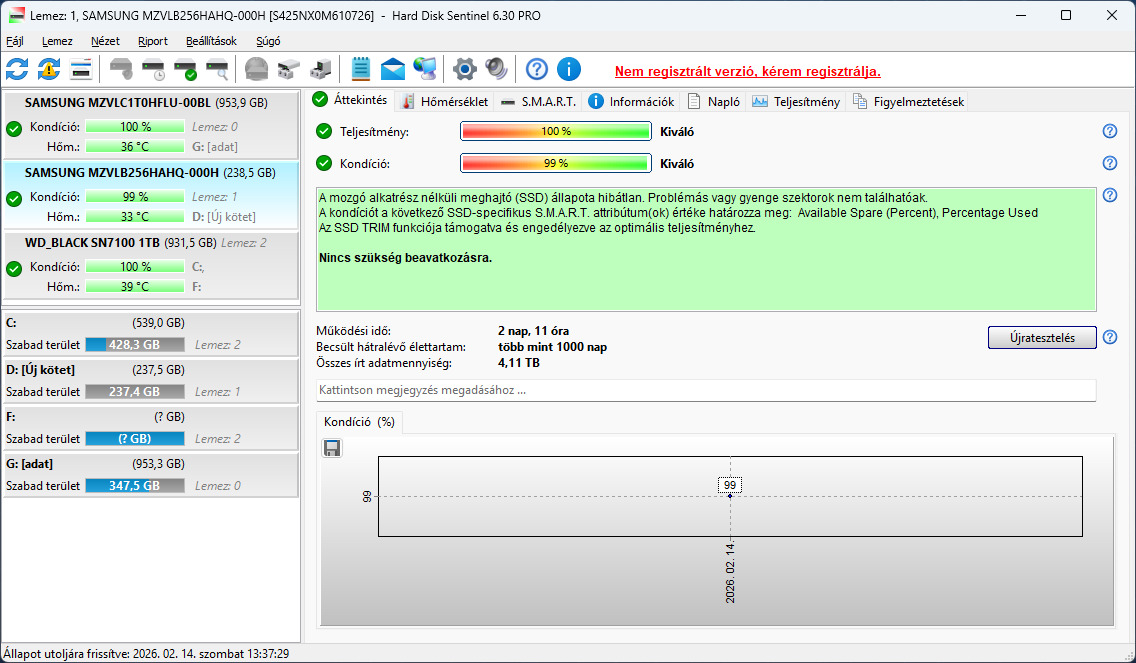1136x663 pixels.
Task: Click the disk with clock toolbar icon
Action: tap(154, 70)
